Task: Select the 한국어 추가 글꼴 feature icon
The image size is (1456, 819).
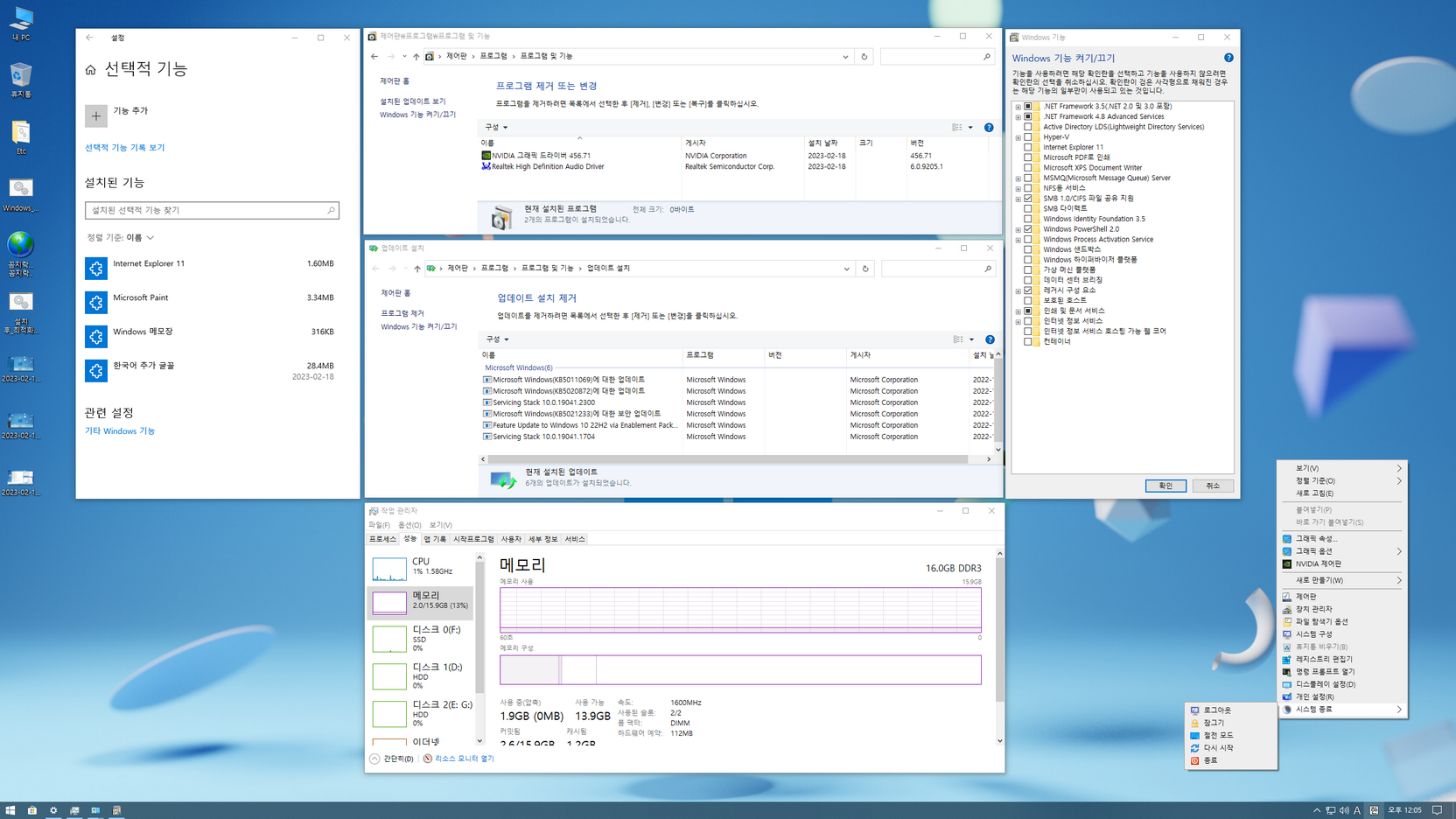Action: (x=96, y=370)
